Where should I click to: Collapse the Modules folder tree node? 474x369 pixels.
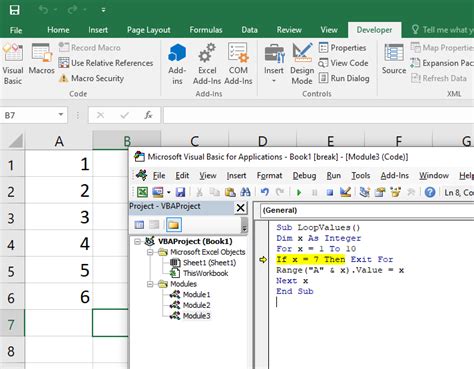[150, 284]
